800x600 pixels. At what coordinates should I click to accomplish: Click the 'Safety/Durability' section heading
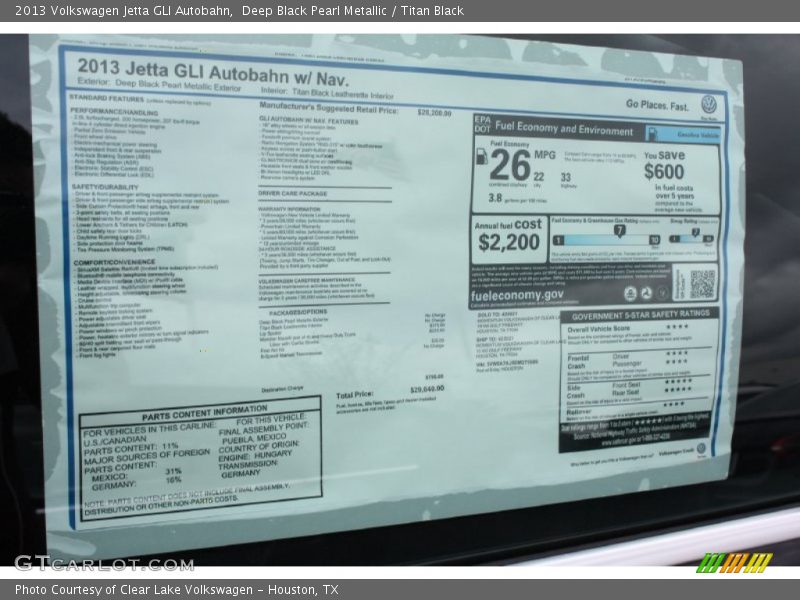pos(105,187)
